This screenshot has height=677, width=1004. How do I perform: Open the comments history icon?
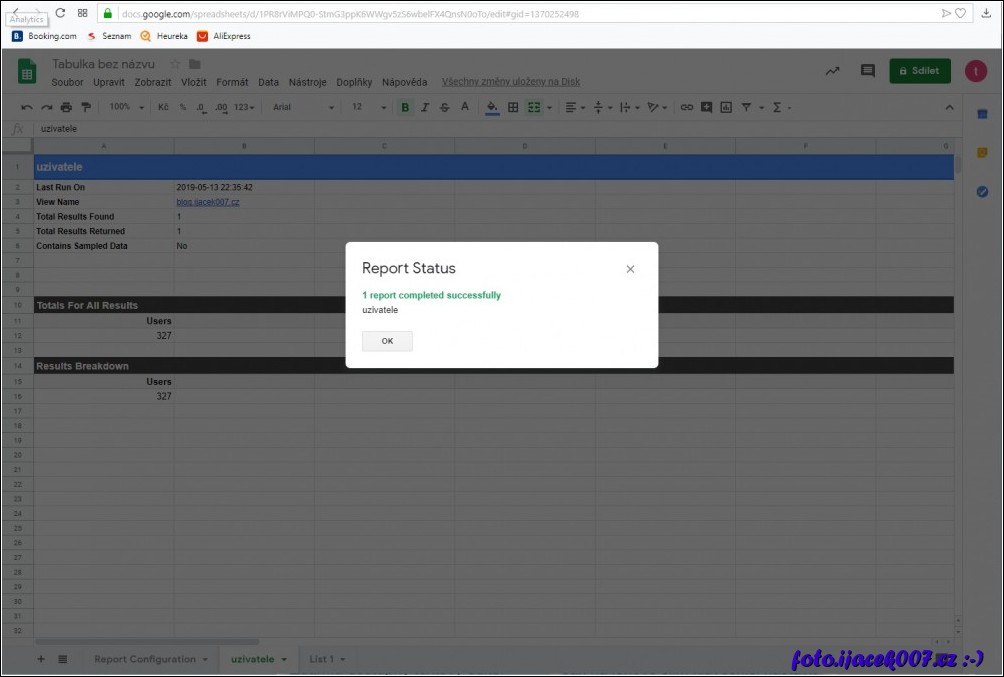(867, 71)
